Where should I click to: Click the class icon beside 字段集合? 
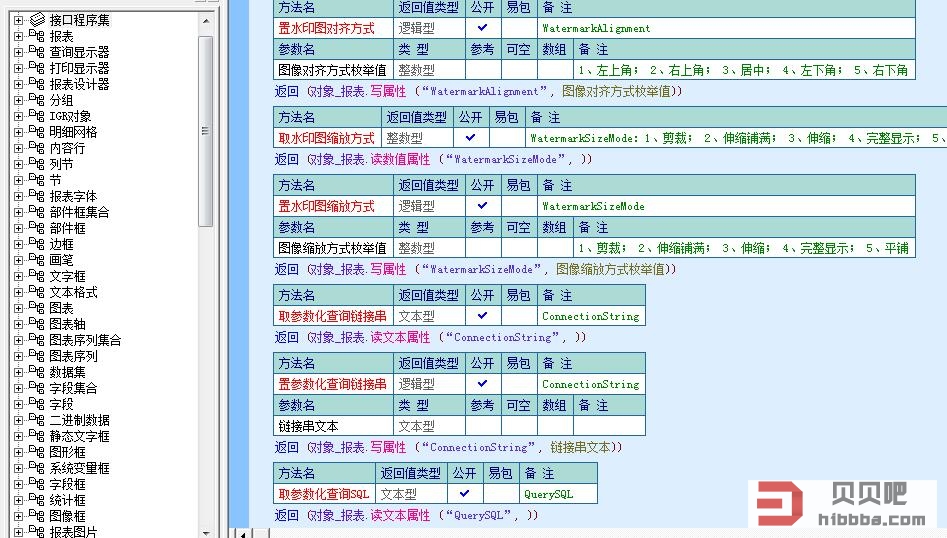coord(37,388)
